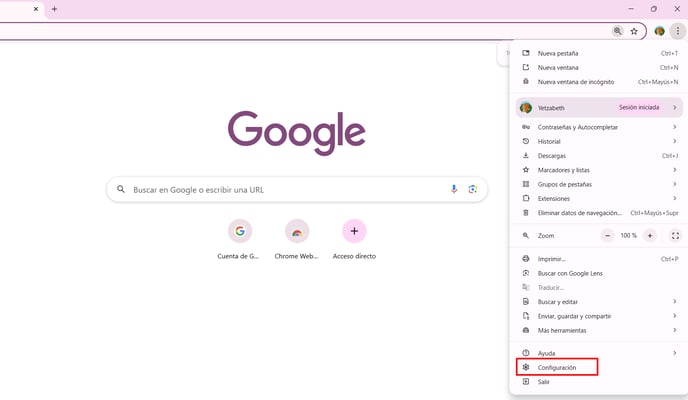
Task: Click the zoom magnifier icon in the address bar
Action: point(617,31)
